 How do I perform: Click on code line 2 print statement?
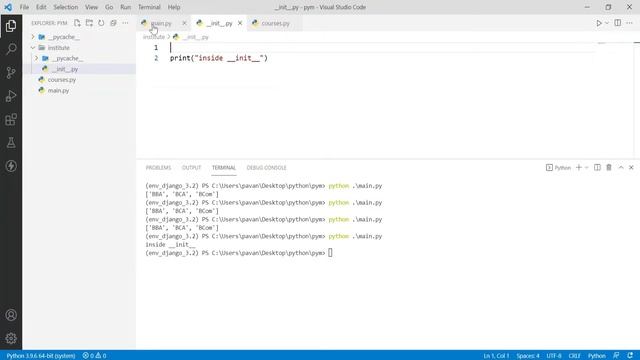click(x=219, y=58)
